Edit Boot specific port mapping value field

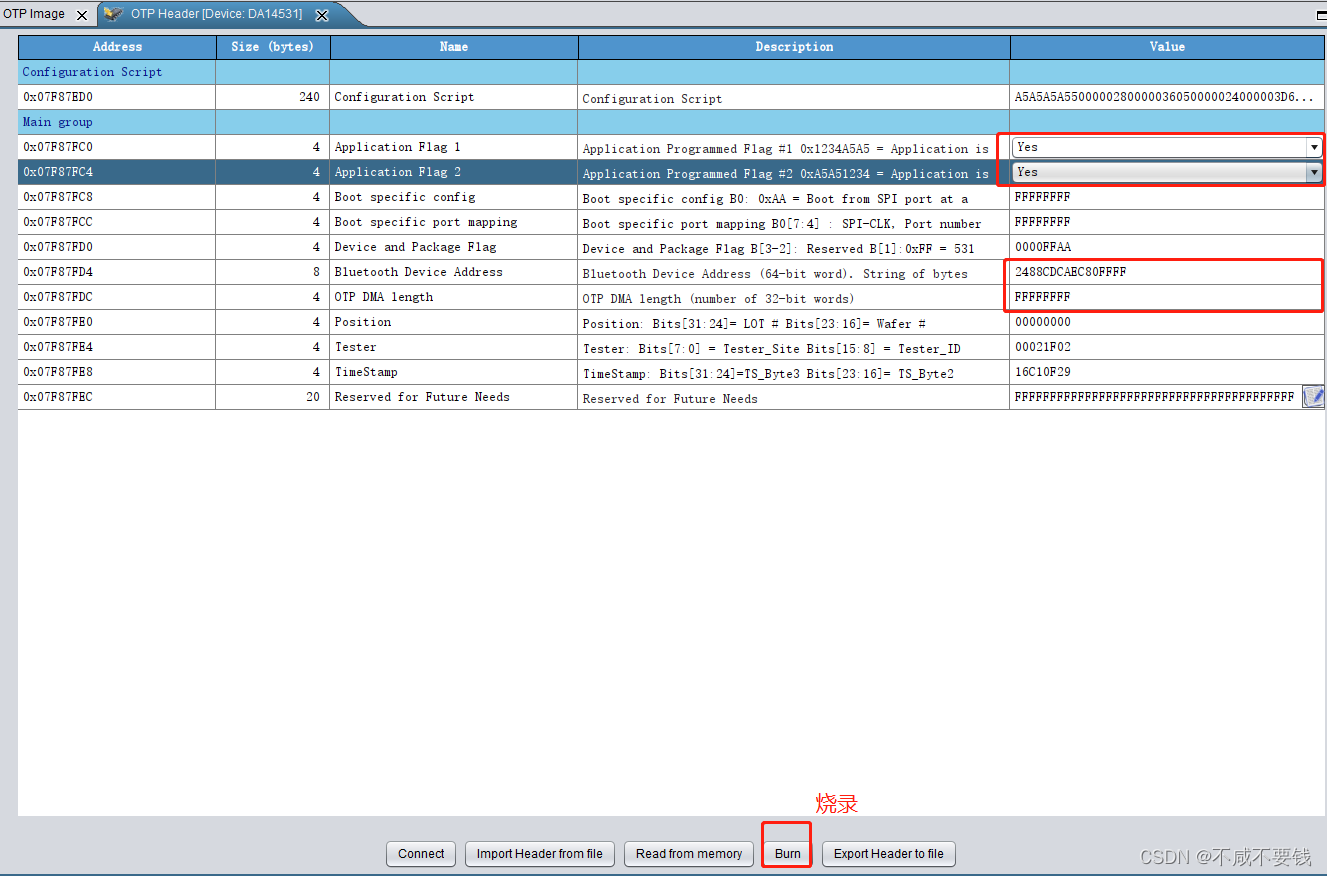point(1167,222)
